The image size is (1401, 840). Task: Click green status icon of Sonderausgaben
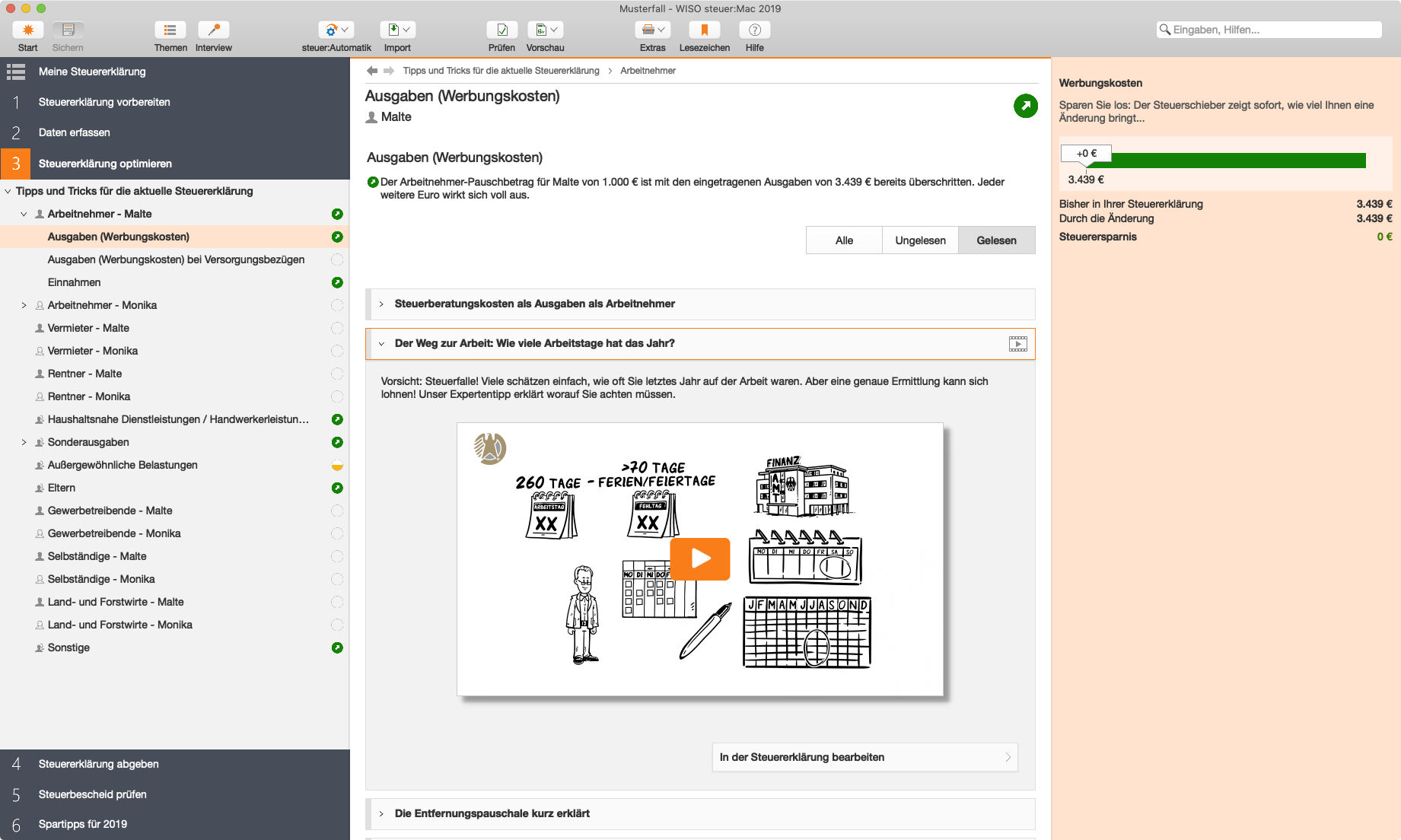point(337,442)
